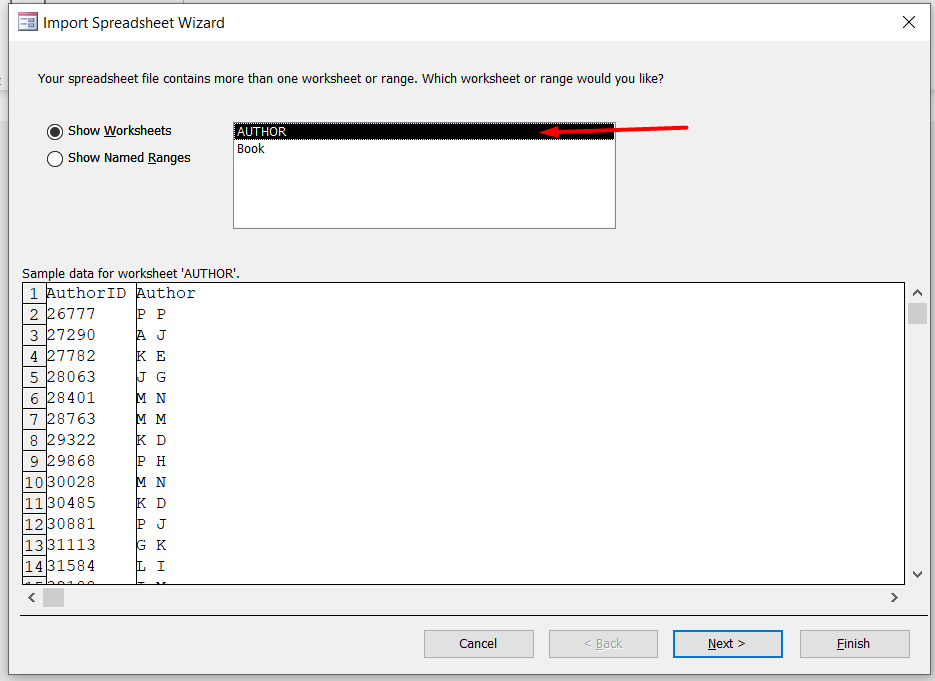The image size is (935, 681).
Task: Select the Show Named Ranges option
Action: click(x=55, y=158)
